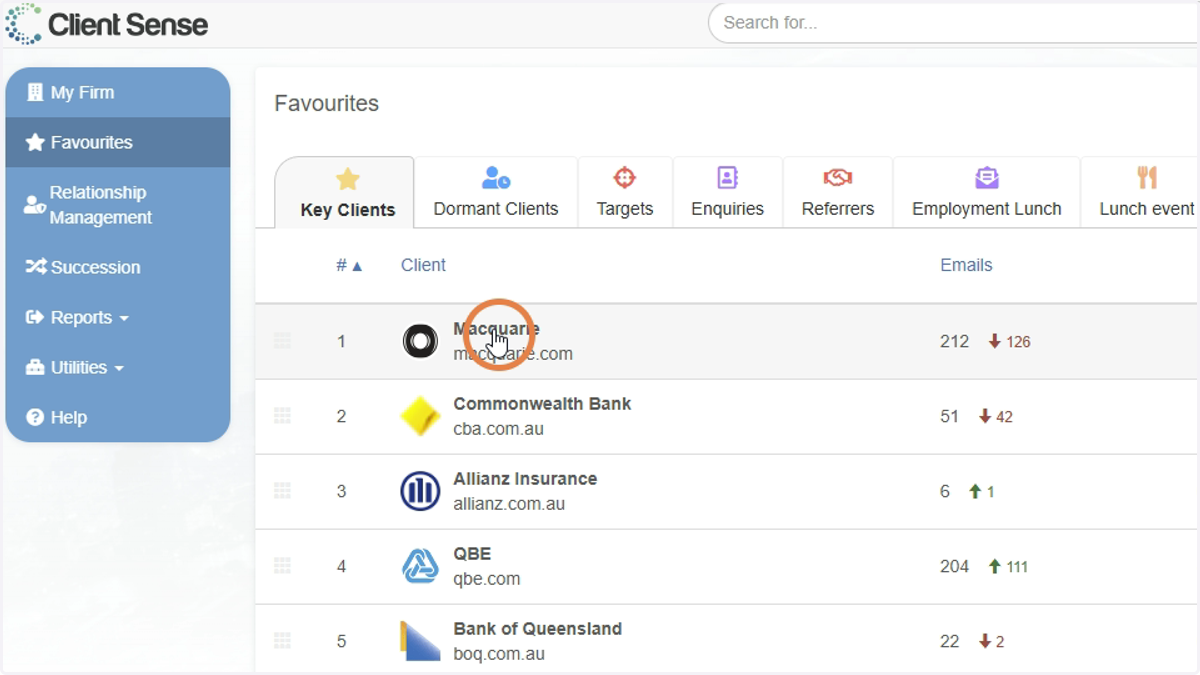Click the Commonwealth Bank email count 51
This screenshot has width=1200, height=675.
(949, 416)
